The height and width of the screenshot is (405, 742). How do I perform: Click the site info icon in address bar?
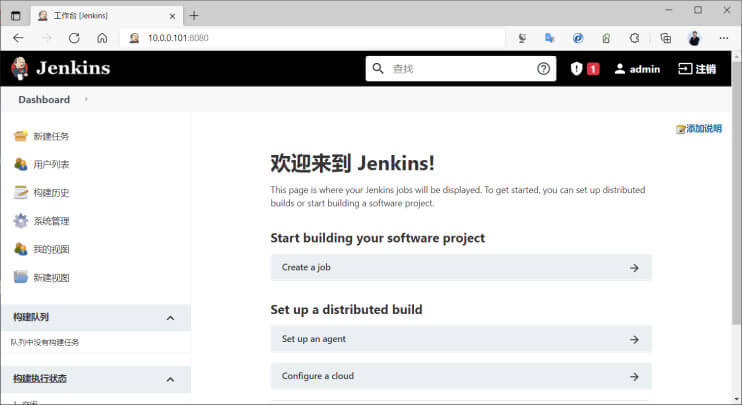pos(134,38)
